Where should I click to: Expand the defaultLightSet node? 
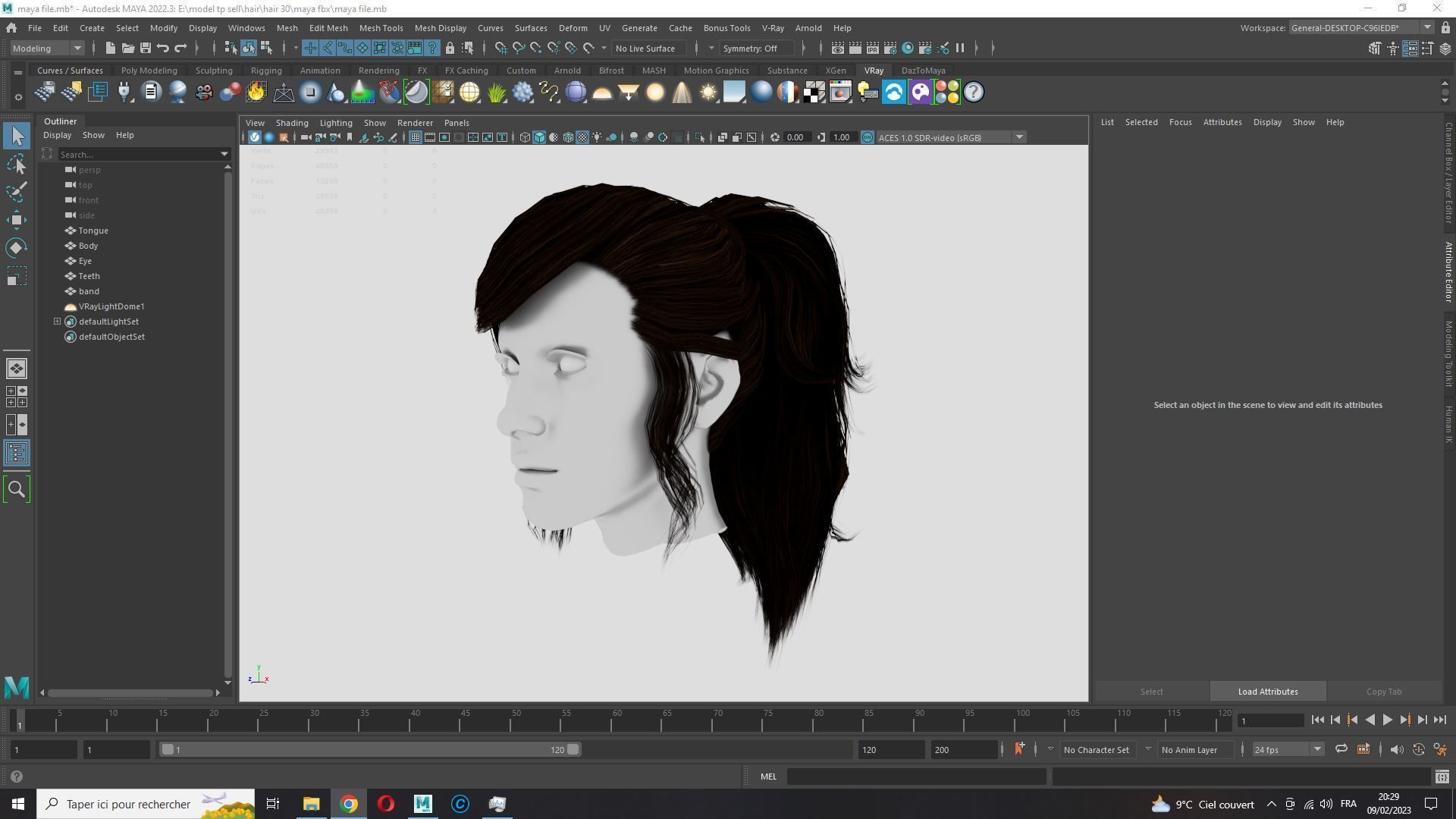click(57, 322)
